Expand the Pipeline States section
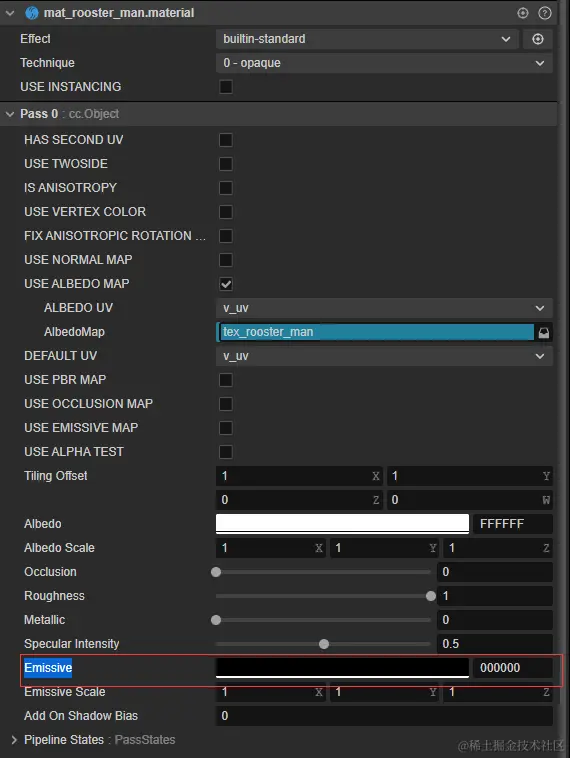 coord(14,740)
